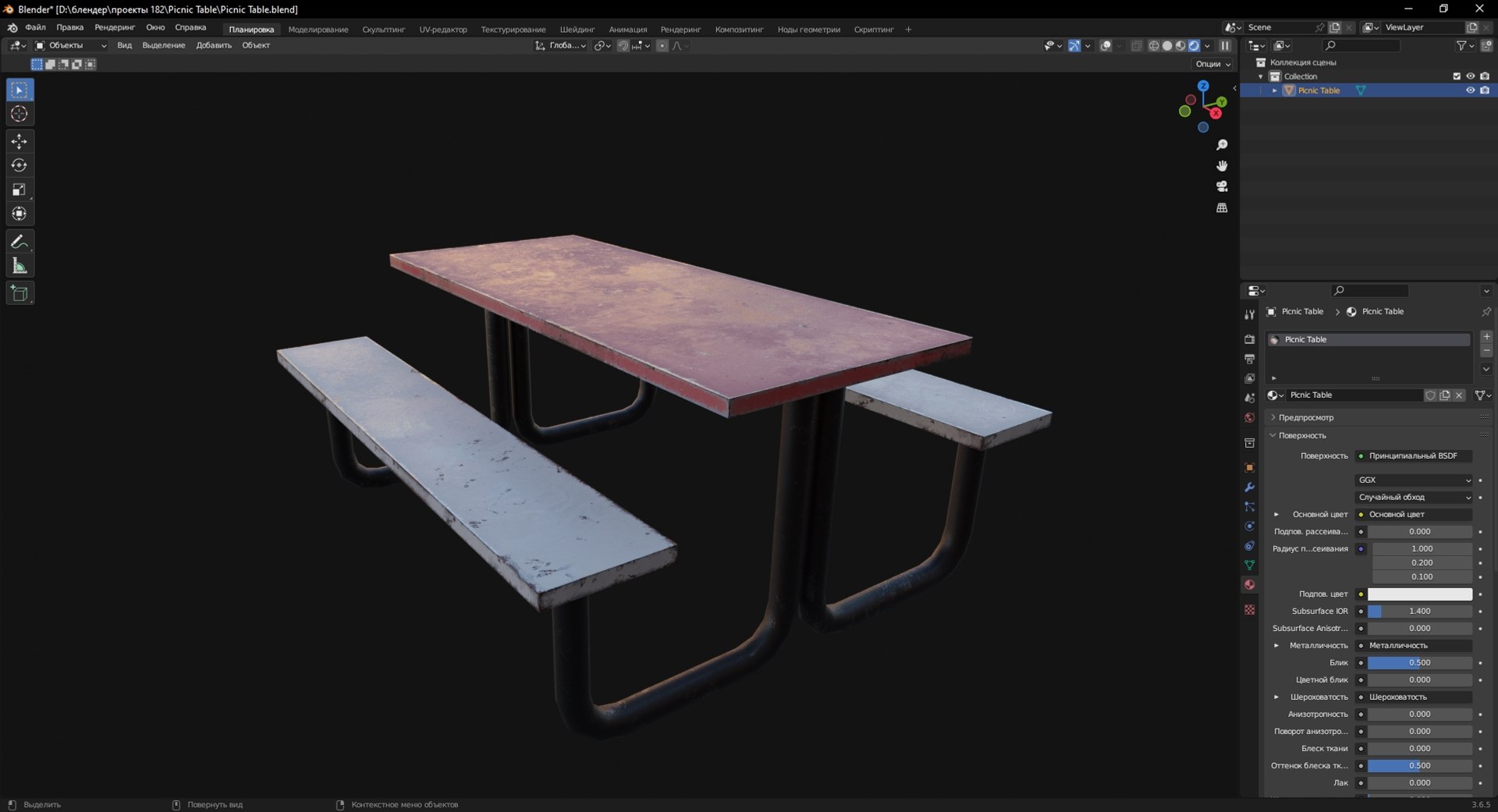Screen dimensions: 1498x812
Task: Select the Add Cube tool
Action: pyautogui.click(x=20, y=293)
